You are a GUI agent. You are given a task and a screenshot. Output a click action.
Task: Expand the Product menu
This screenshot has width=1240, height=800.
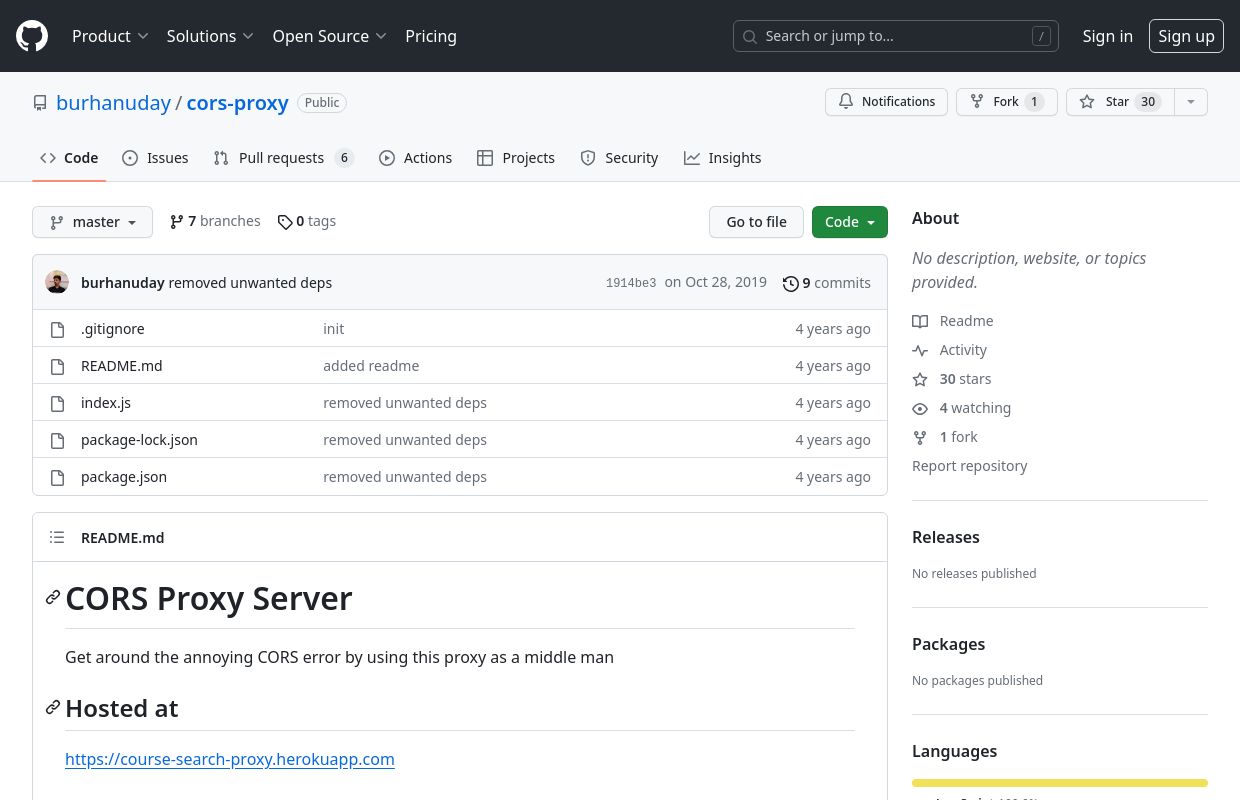pyautogui.click(x=110, y=36)
